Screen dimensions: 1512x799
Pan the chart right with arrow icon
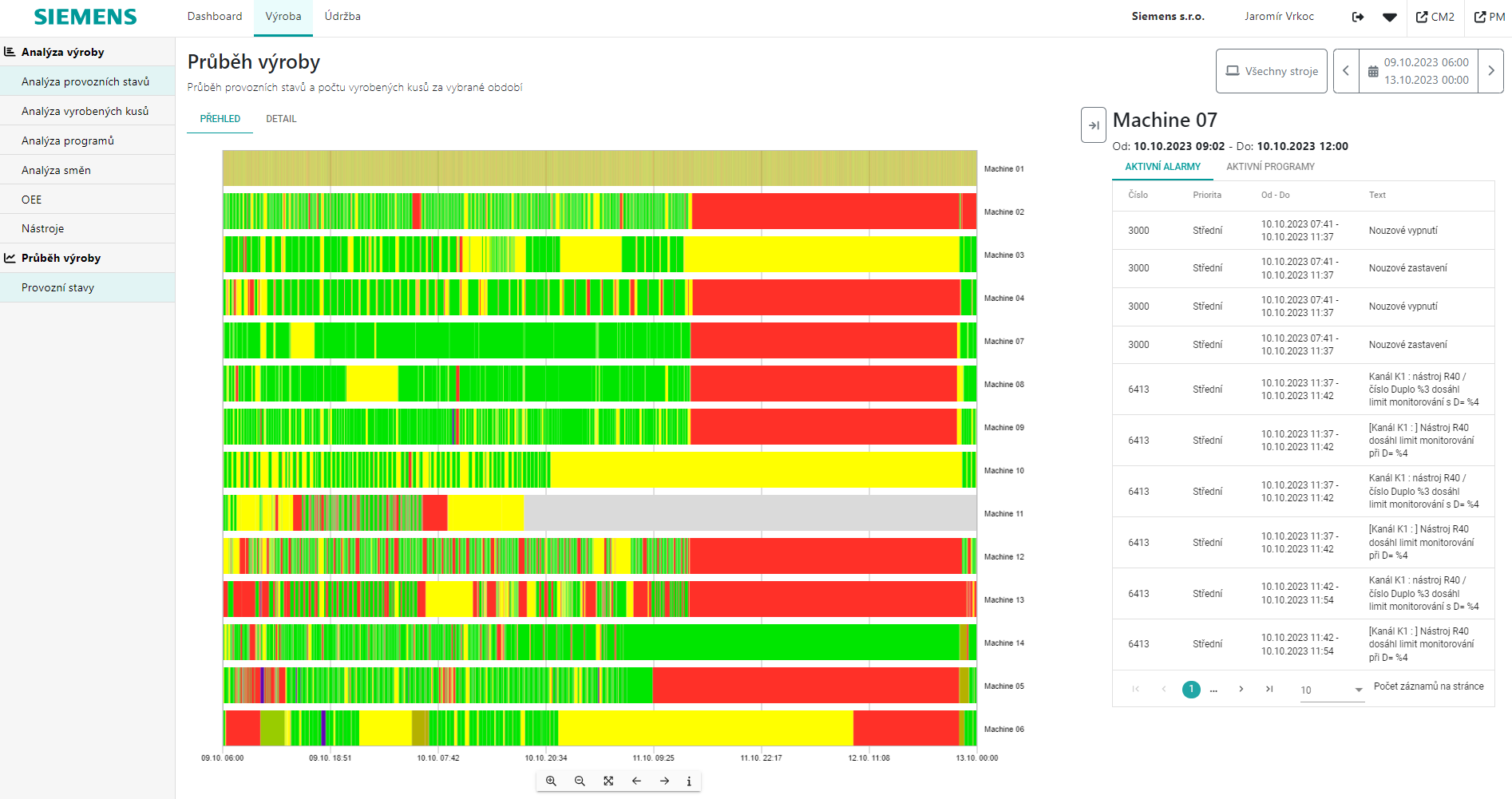coord(664,781)
